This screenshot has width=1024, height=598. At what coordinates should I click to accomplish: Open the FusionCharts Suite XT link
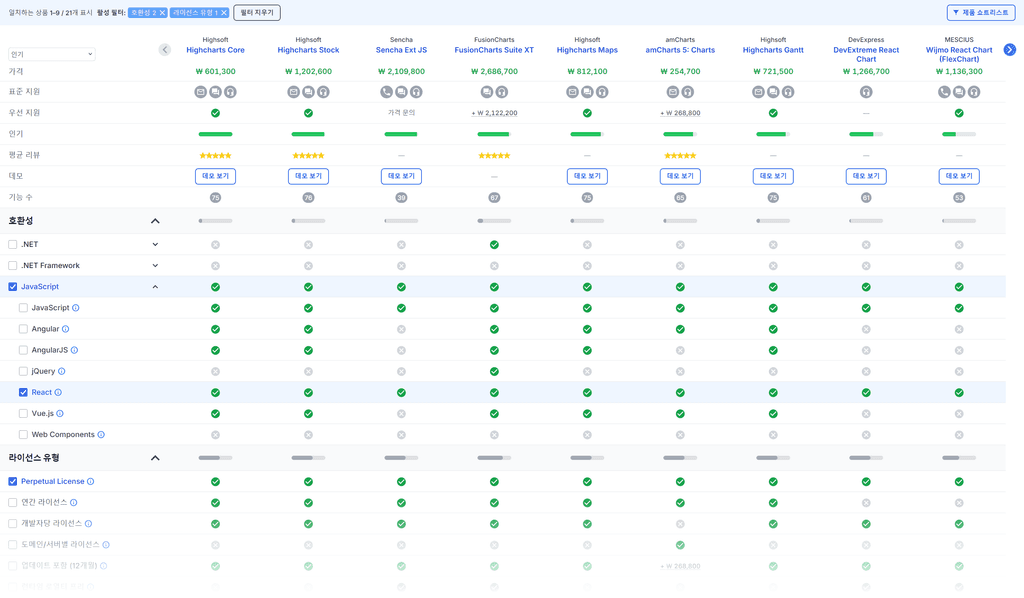[x=494, y=50]
